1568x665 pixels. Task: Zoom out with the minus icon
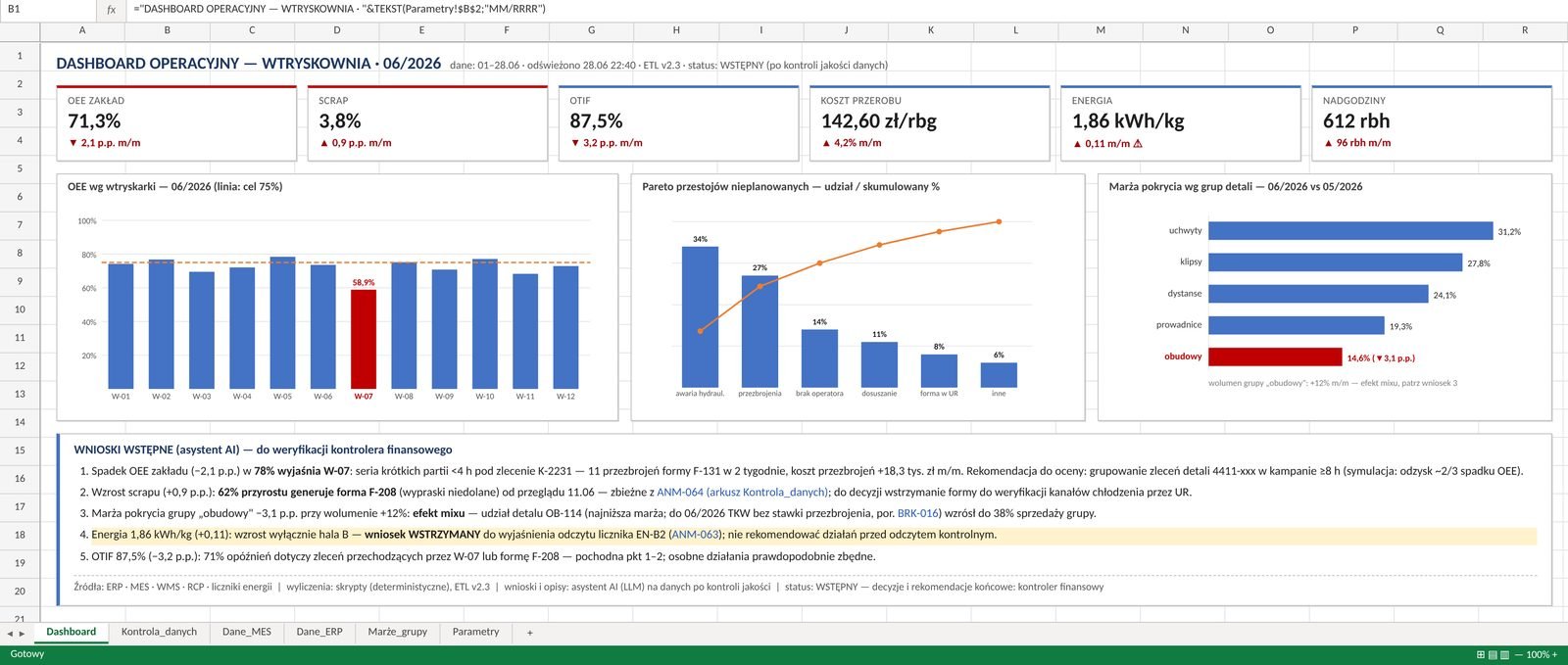(1518, 654)
